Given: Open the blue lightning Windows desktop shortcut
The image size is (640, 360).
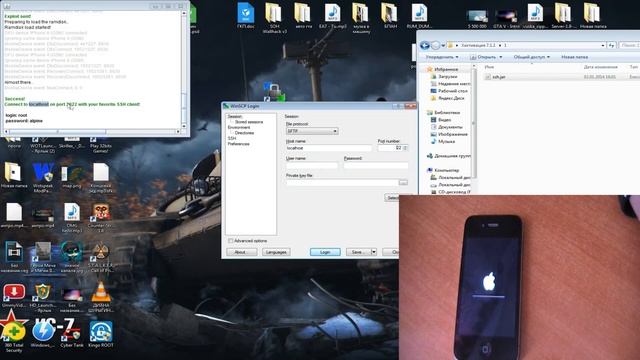Looking at the screenshot, I should click(43, 333).
